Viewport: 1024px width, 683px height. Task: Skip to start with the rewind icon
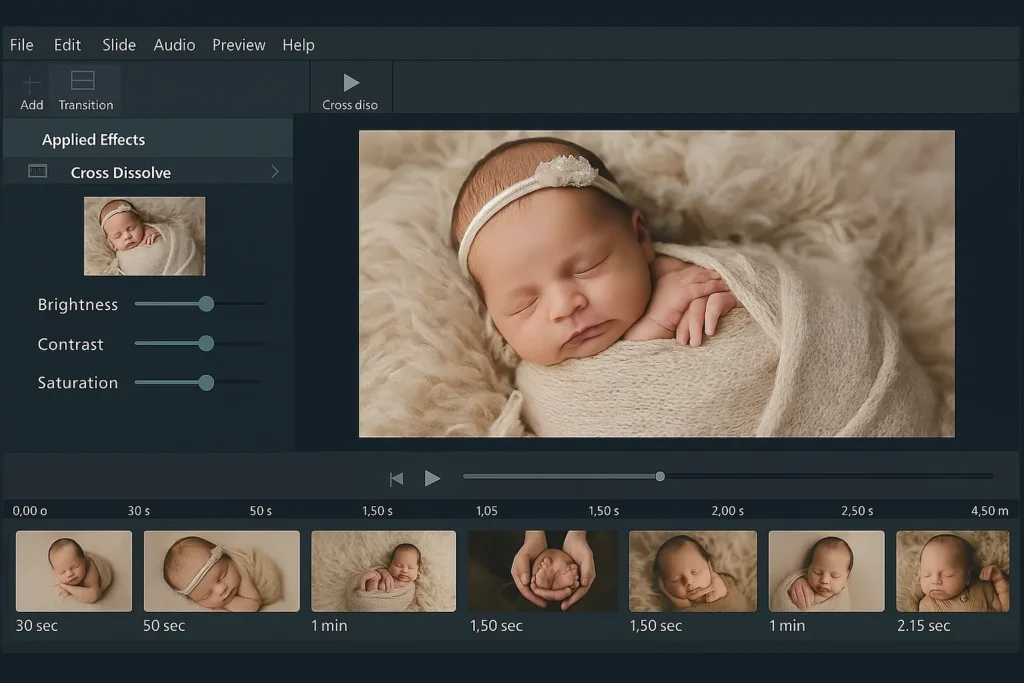(x=396, y=479)
